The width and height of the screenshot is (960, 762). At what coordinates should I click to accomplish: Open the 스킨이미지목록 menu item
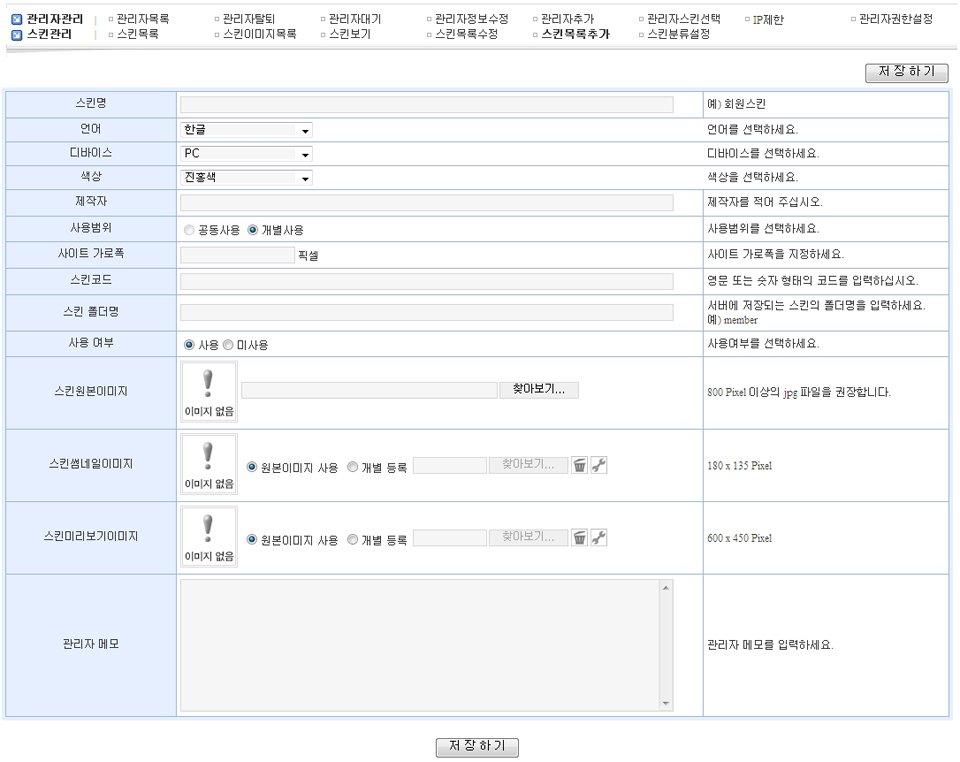(x=259, y=34)
